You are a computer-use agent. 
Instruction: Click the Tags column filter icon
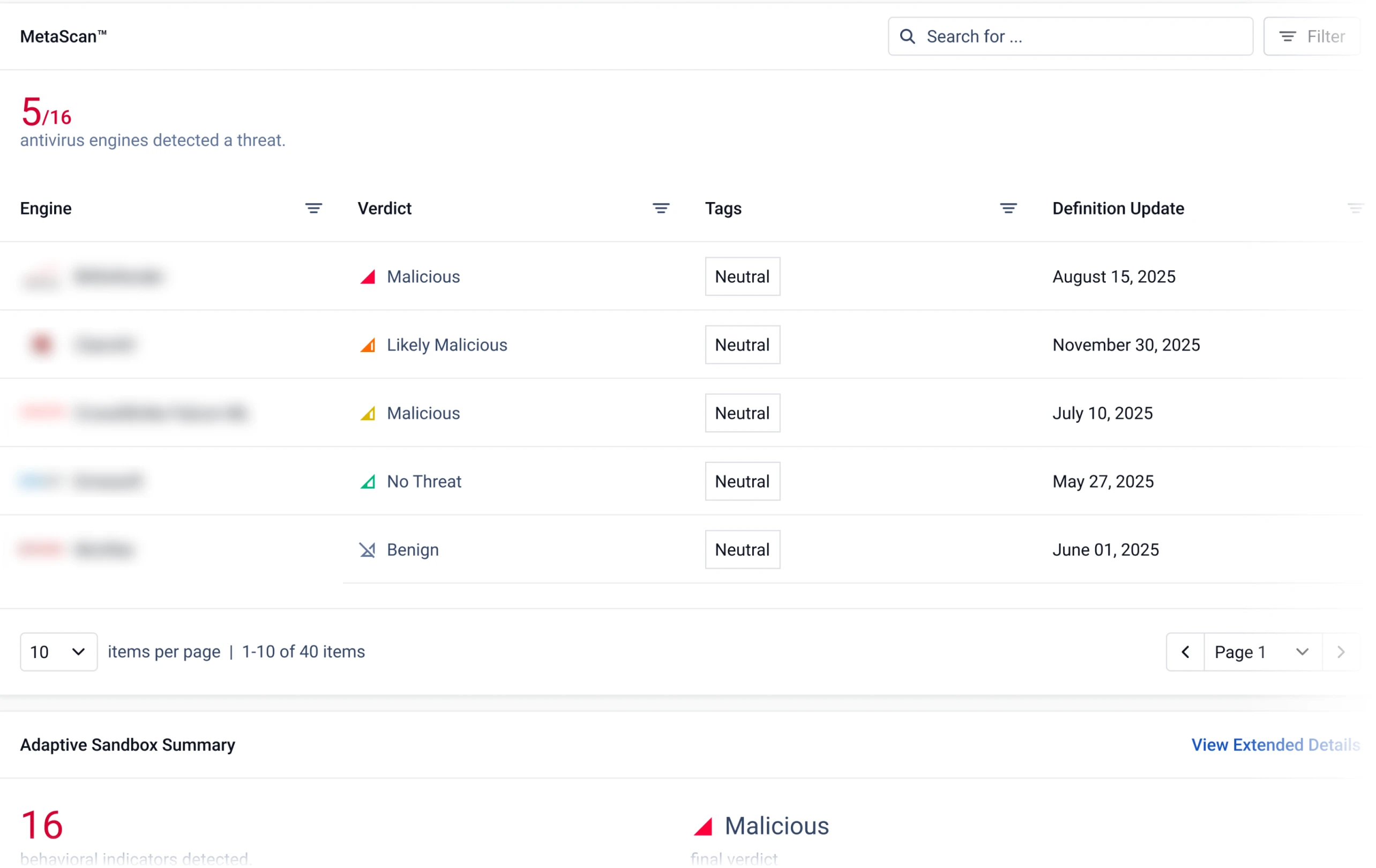tap(1008, 208)
